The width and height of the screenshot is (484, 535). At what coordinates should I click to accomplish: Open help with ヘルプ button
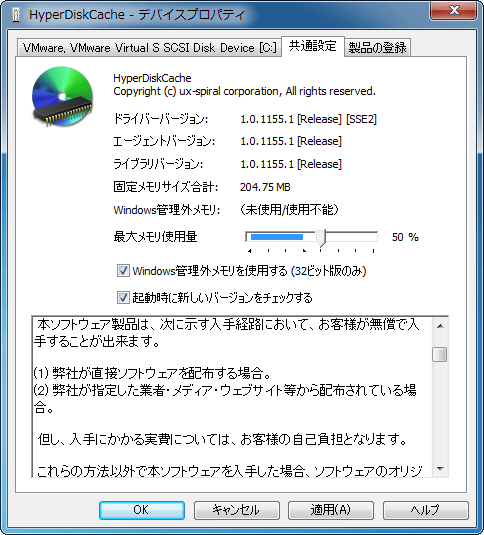pyautogui.click(x=426, y=510)
